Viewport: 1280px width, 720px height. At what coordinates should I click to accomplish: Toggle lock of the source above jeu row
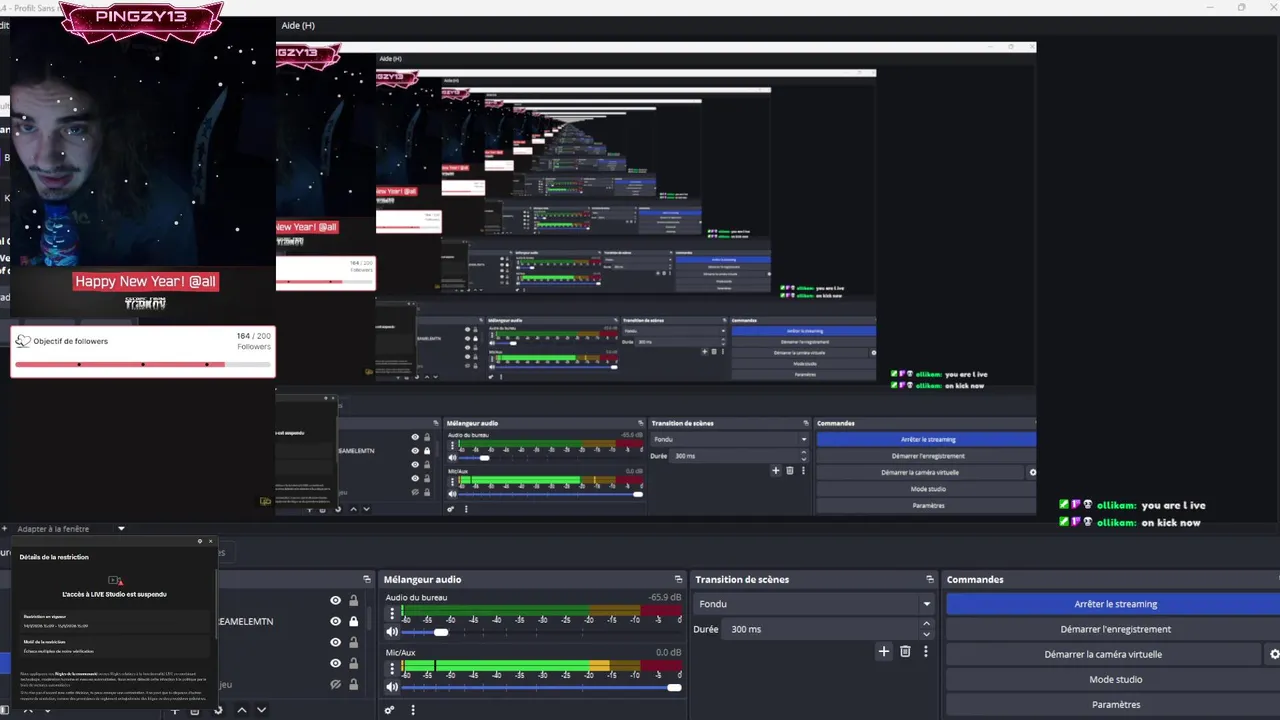coord(353,663)
